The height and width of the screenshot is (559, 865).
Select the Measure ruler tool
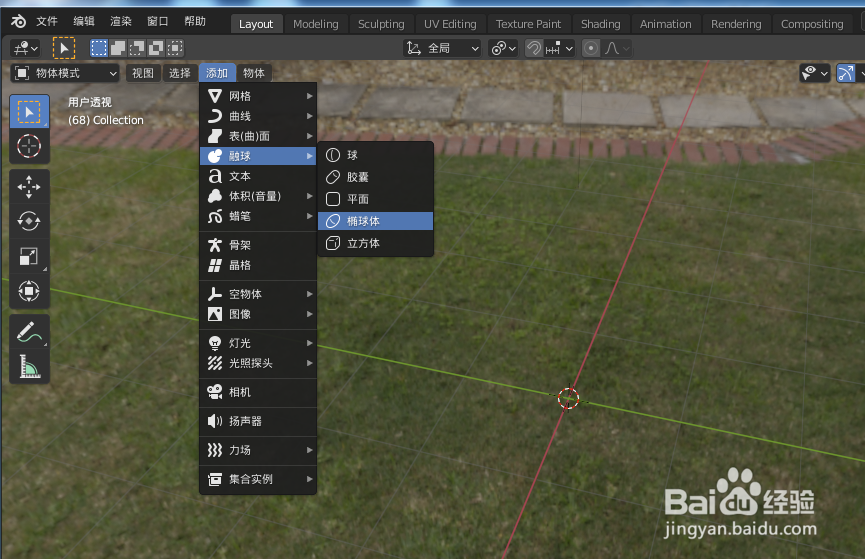point(29,366)
